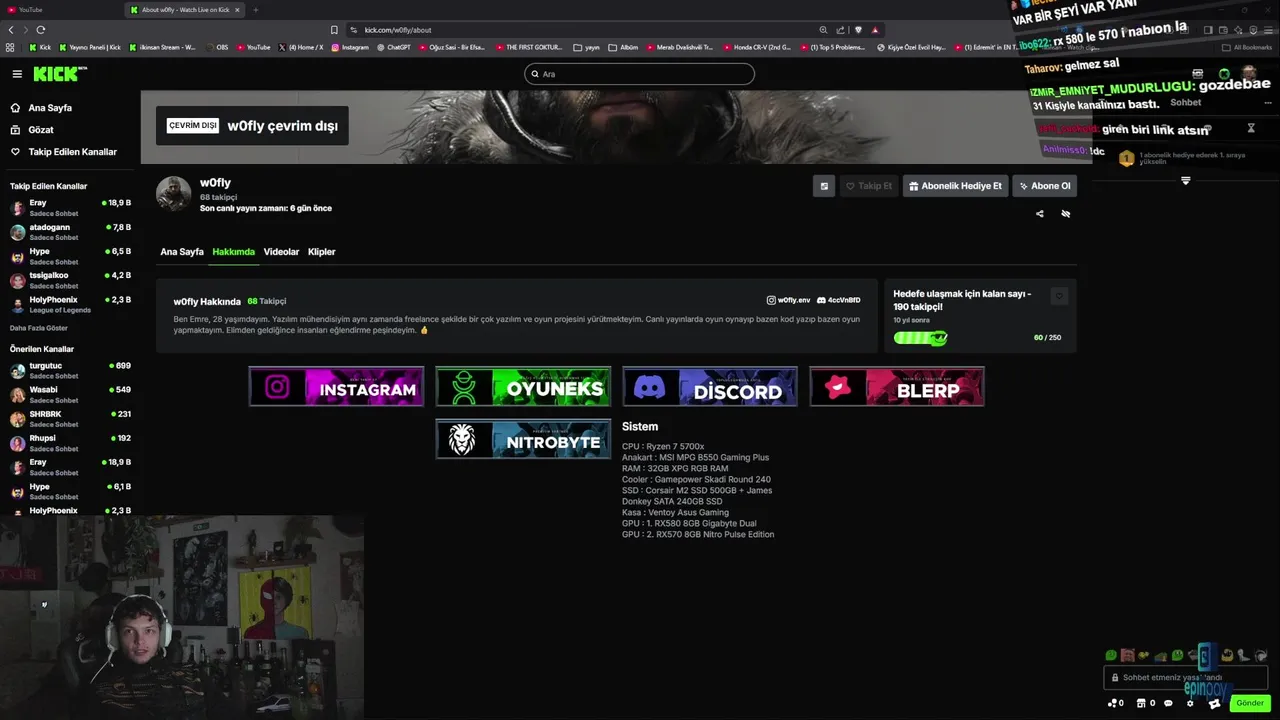Click the chat bubble icon below input

1168,703
